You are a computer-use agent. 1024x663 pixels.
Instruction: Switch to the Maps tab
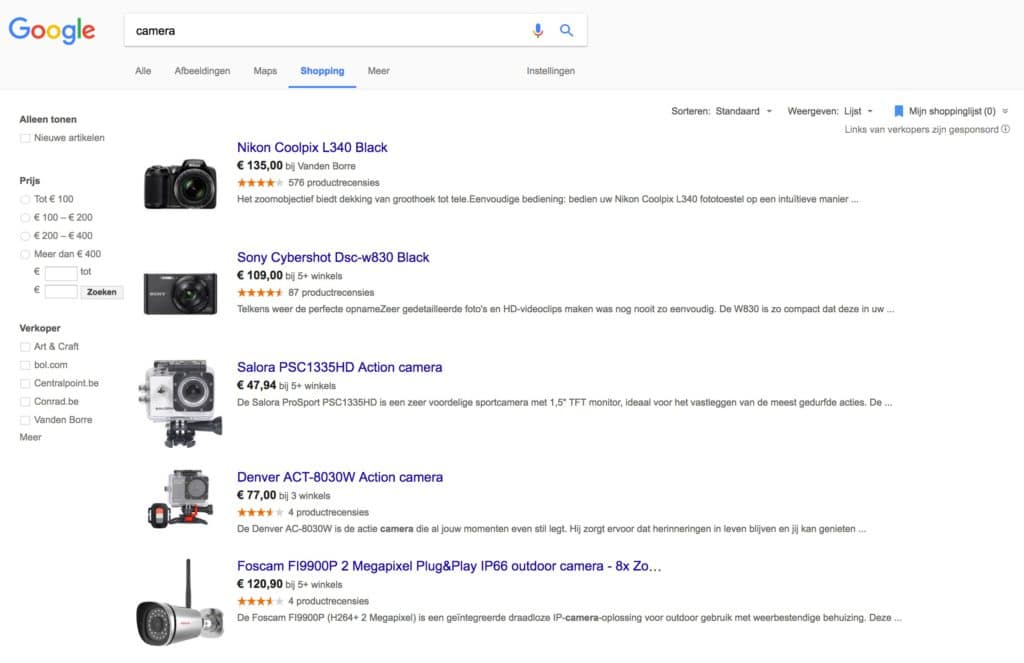coord(265,71)
